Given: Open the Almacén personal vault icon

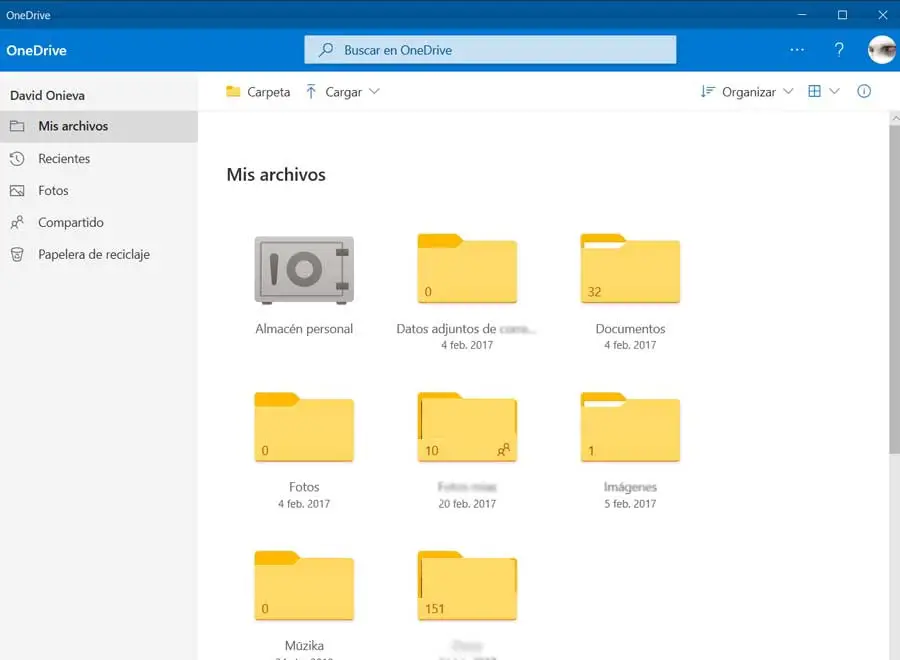Looking at the screenshot, I should point(304,270).
